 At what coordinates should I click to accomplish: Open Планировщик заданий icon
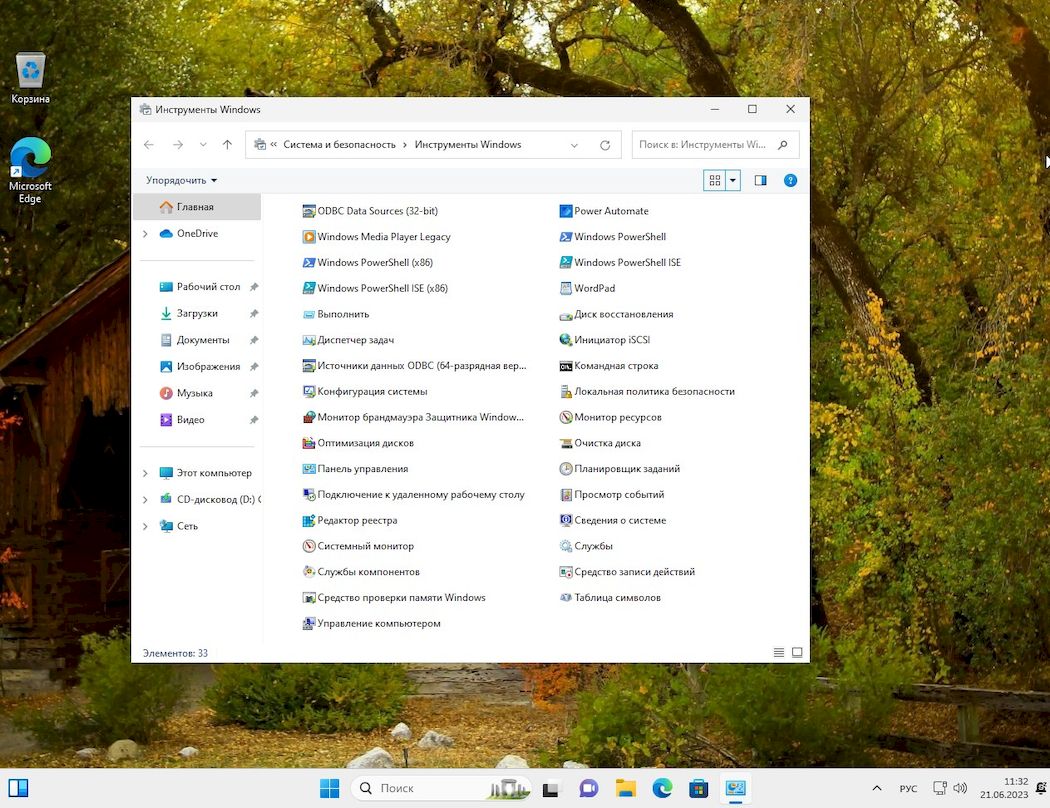[x=566, y=469]
